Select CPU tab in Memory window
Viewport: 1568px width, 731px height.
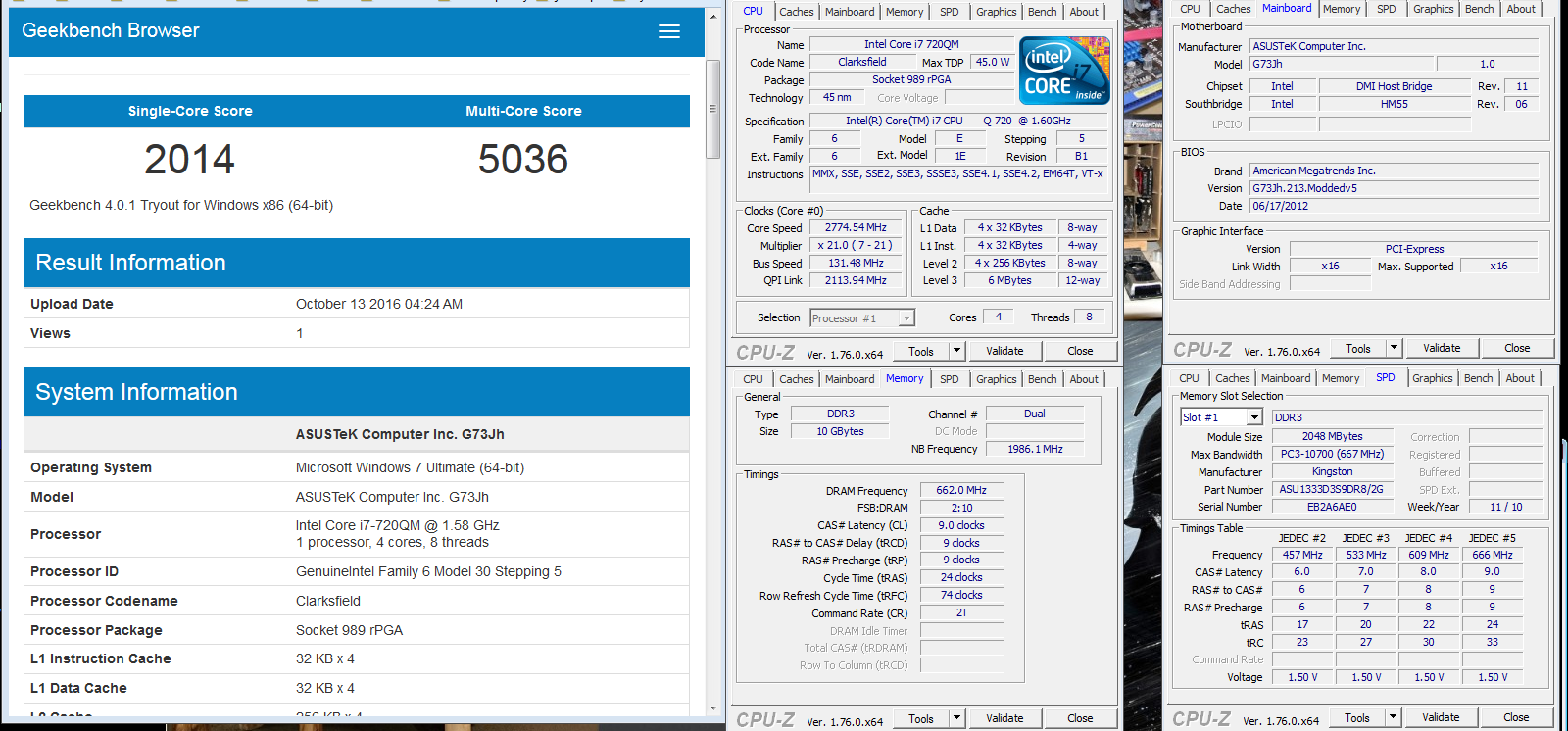[753, 379]
